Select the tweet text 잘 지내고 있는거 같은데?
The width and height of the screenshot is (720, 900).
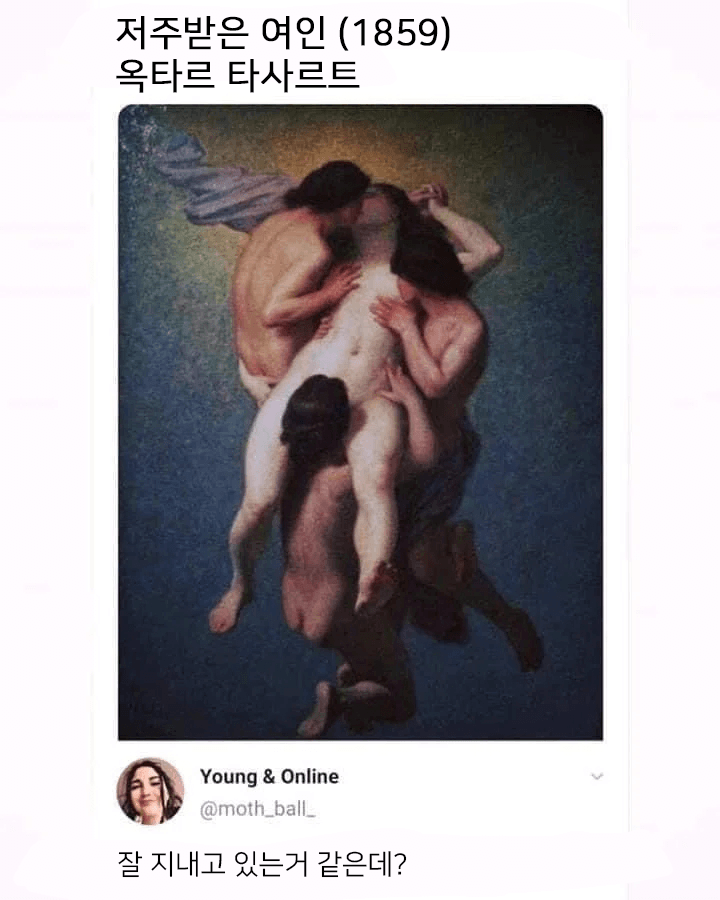pos(262,863)
